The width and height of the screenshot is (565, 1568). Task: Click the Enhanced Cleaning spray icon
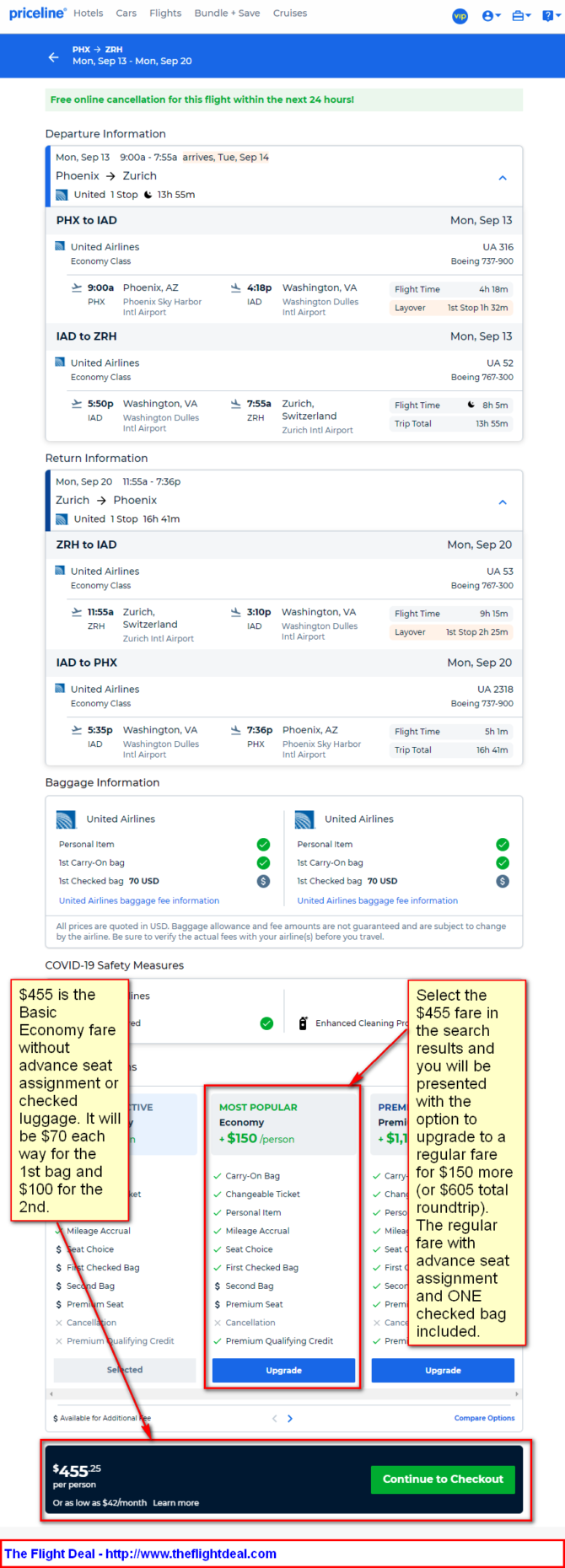coord(303,1023)
